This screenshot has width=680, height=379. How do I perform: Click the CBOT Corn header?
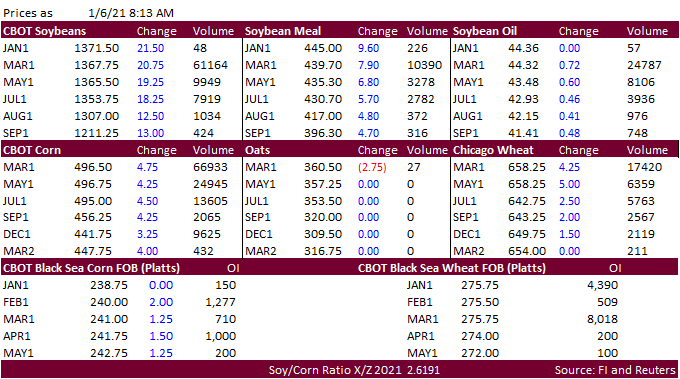point(32,150)
